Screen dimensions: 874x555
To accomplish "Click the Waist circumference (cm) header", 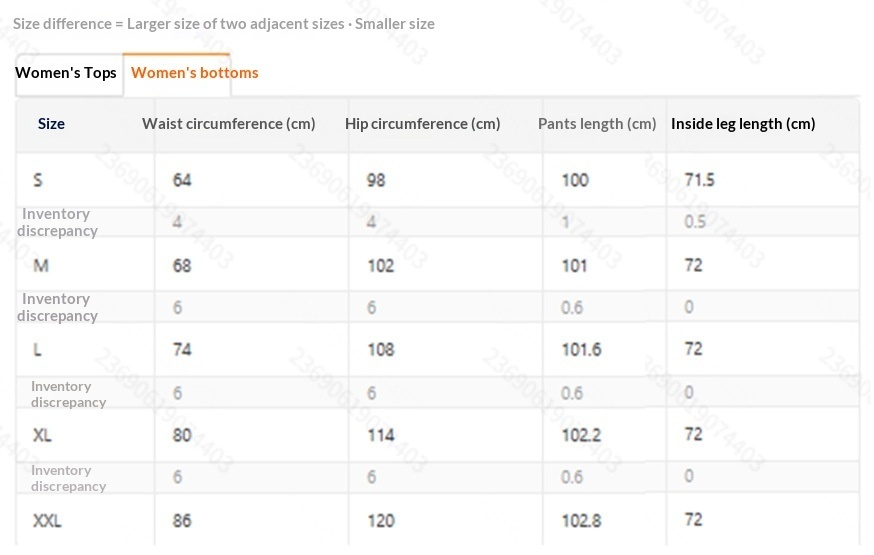I will pyautogui.click(x=229, y=124).
